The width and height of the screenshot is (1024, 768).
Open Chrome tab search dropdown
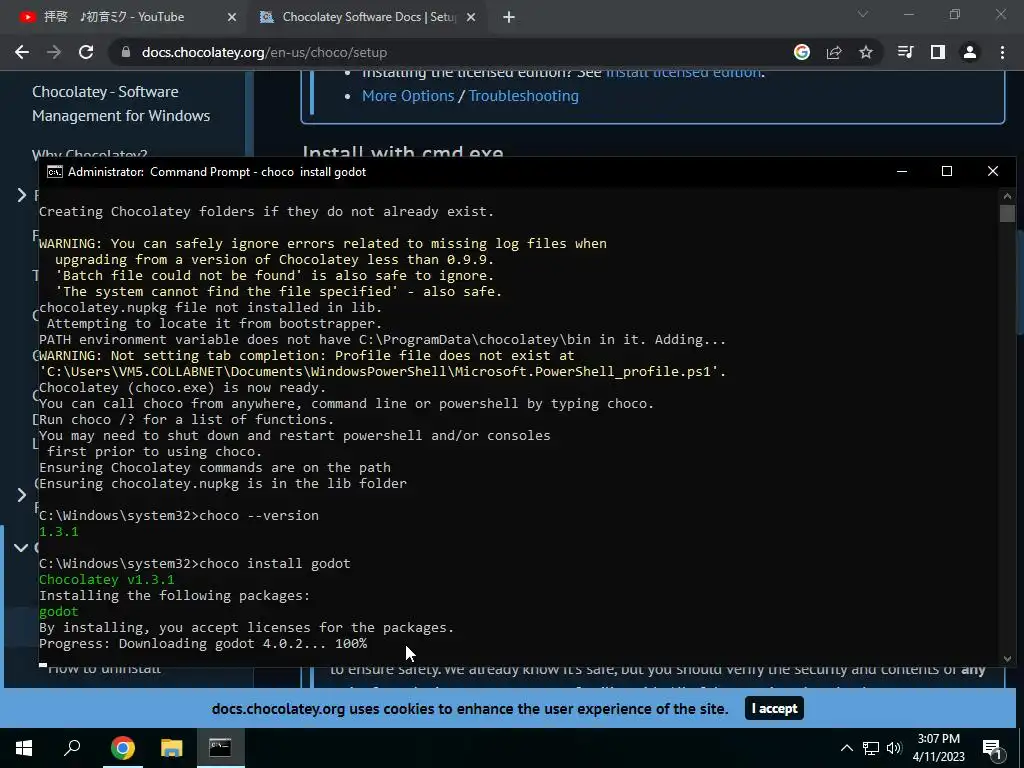coord(863,14)
